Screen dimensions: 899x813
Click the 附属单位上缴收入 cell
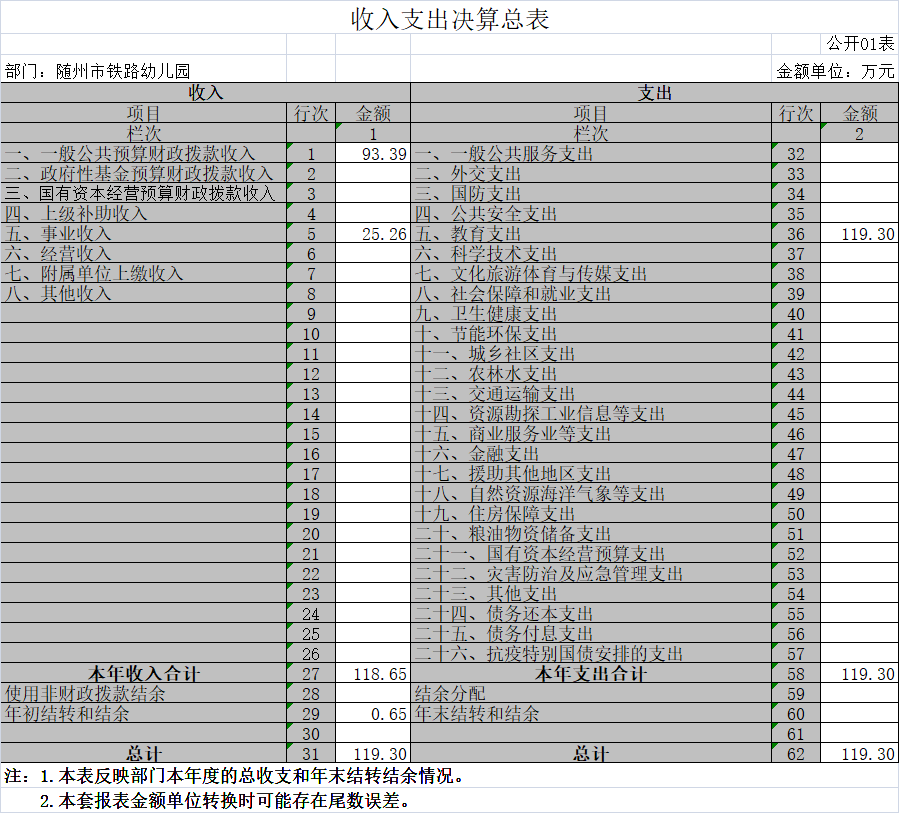[x=143, y=273]
